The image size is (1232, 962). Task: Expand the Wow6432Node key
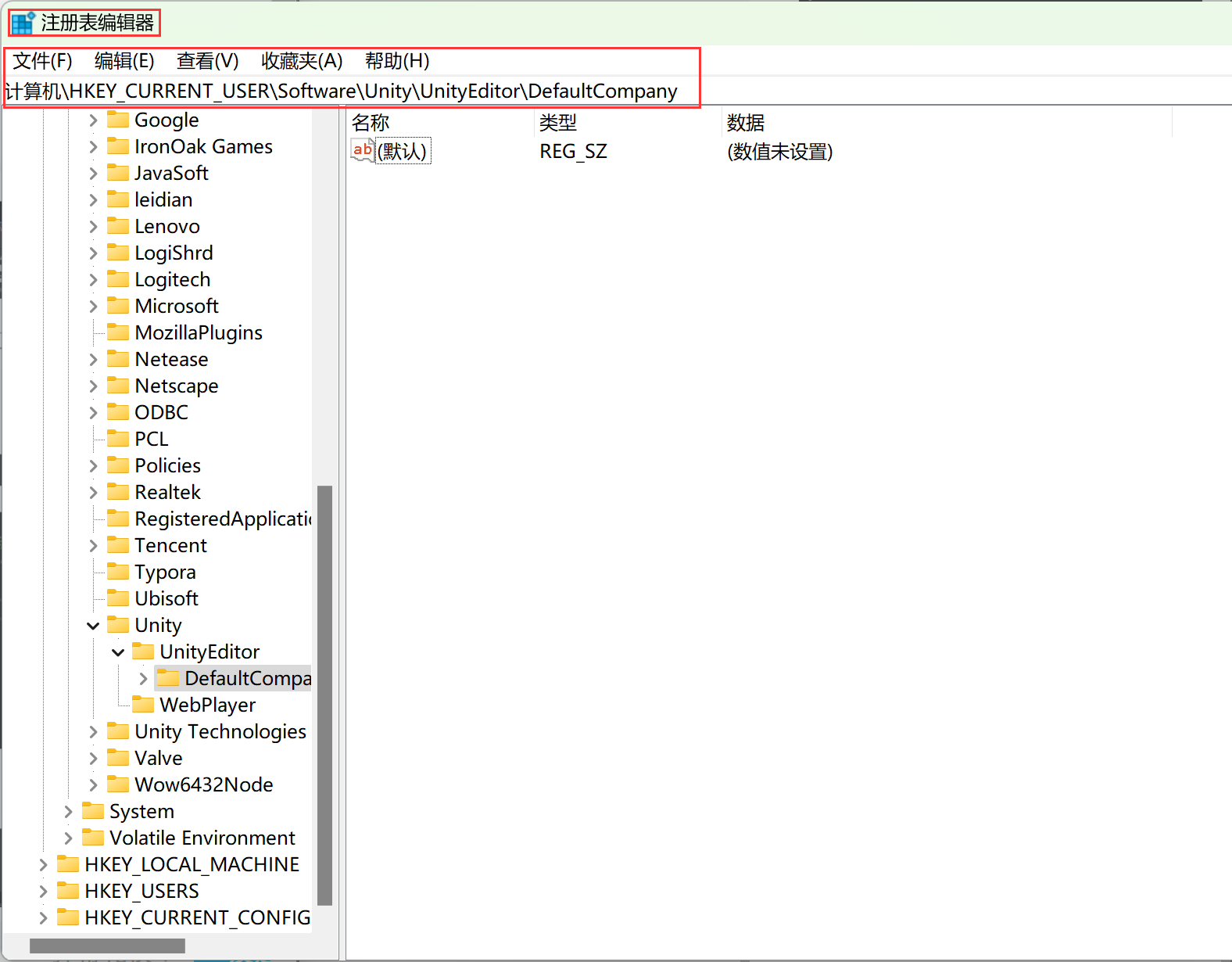click(x=93, y=784)
